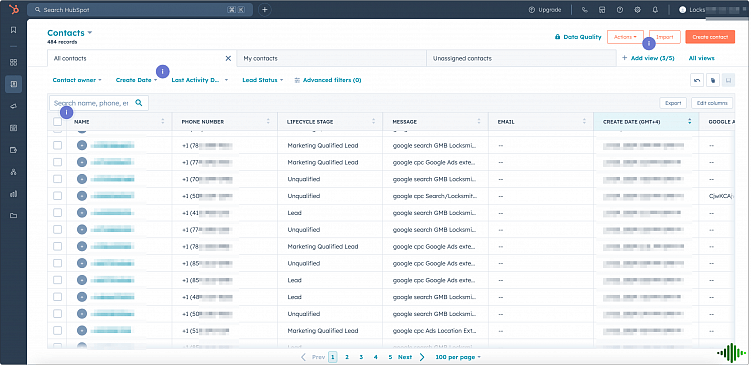Expand the Contacts title dropdown
Image resolution: width=751 pixels, height=365 pixels.
(x=70, y=33)
